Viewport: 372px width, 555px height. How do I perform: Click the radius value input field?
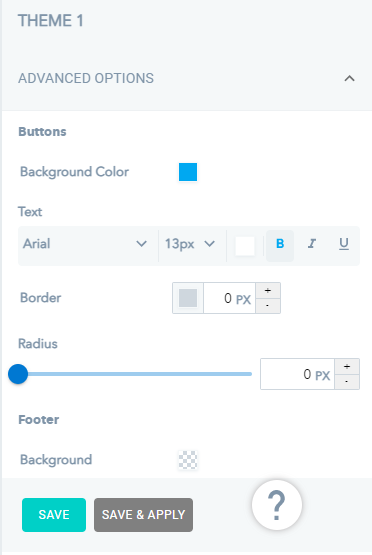298,374
